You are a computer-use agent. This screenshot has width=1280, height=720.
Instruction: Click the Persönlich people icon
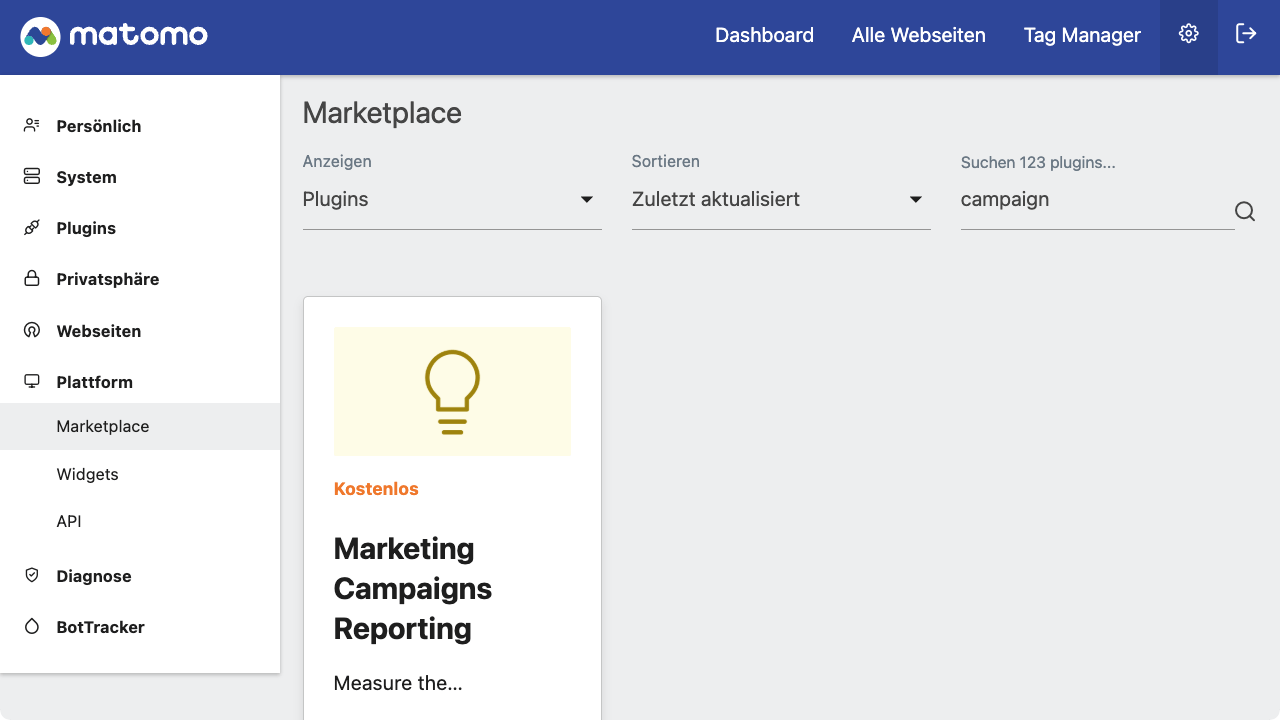[x=32, y=125]
